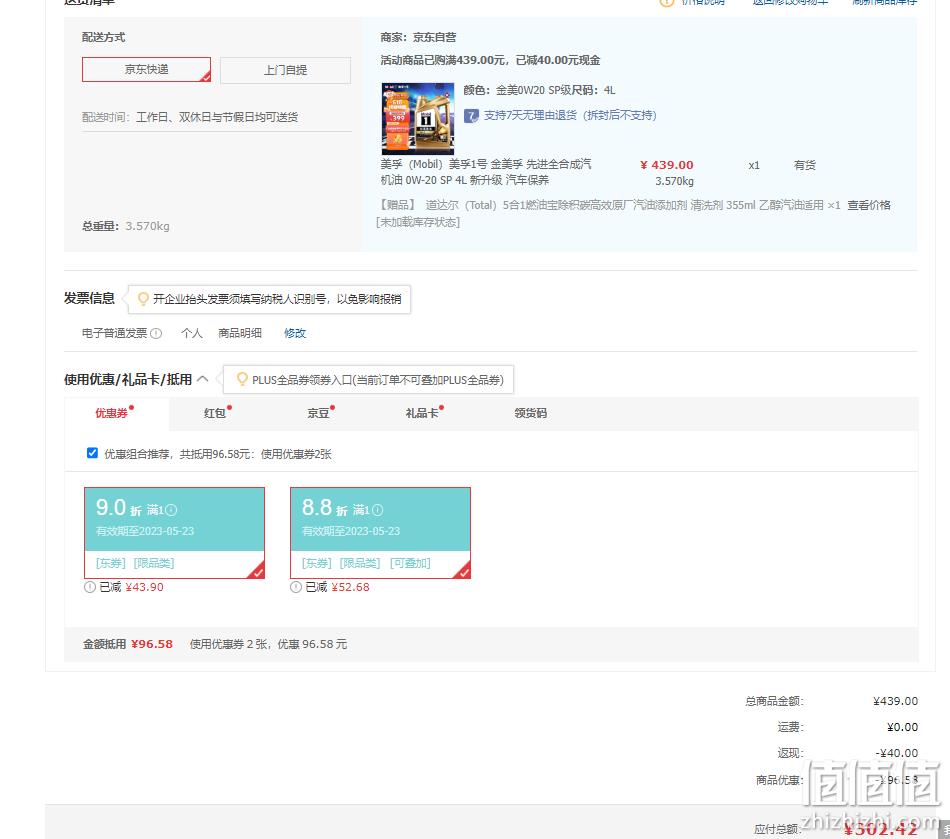Click the 总重量 3.570kg text
Viewport: 950px width, 839px height.
coord(126,226)
